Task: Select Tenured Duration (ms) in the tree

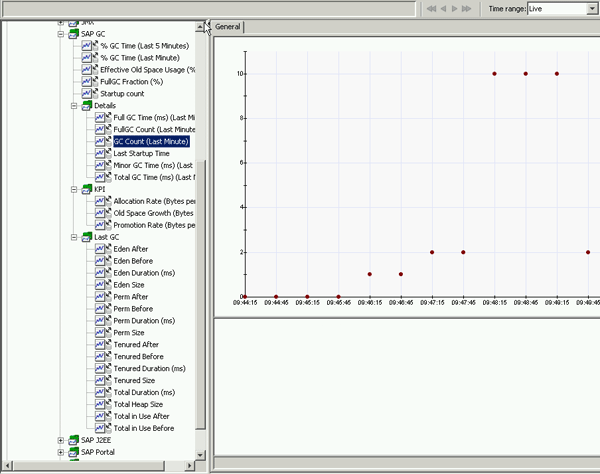Action: click(x=149, y=368)
